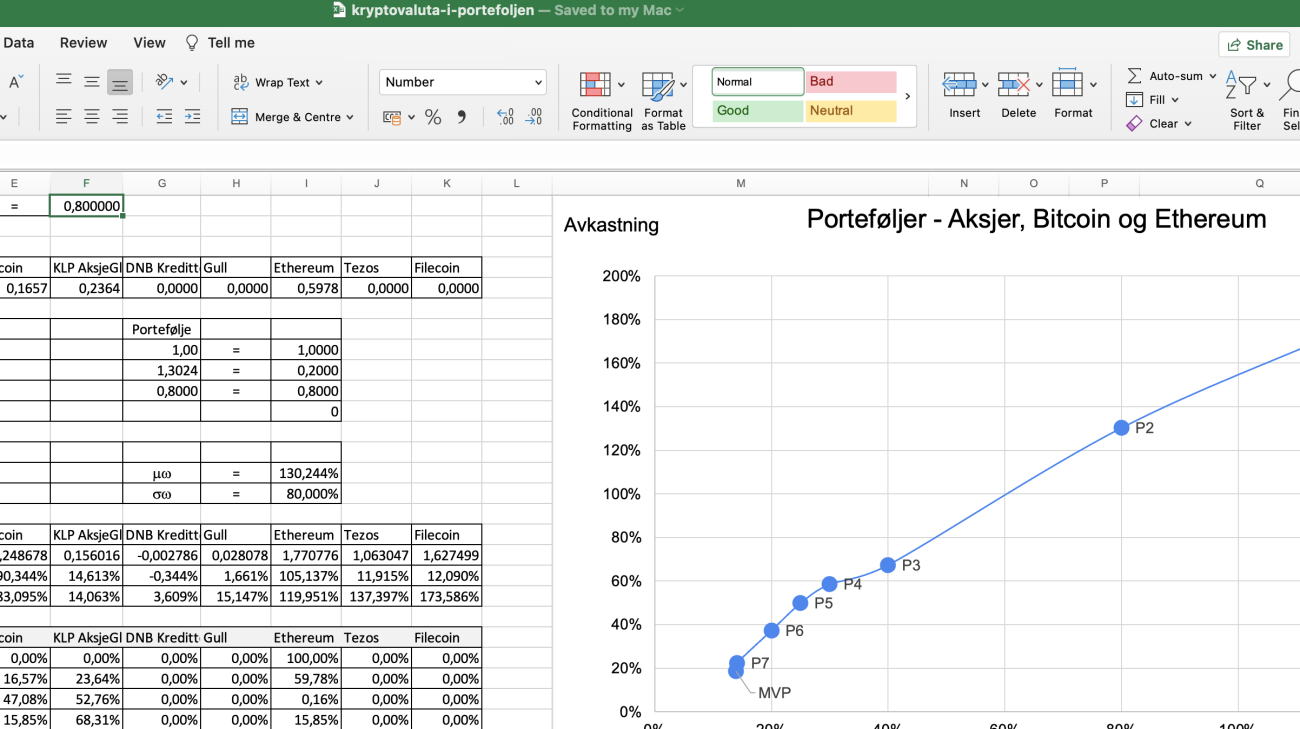Align cell text right
Viewport: 1300px width, 729px height.
click(120, 117)
